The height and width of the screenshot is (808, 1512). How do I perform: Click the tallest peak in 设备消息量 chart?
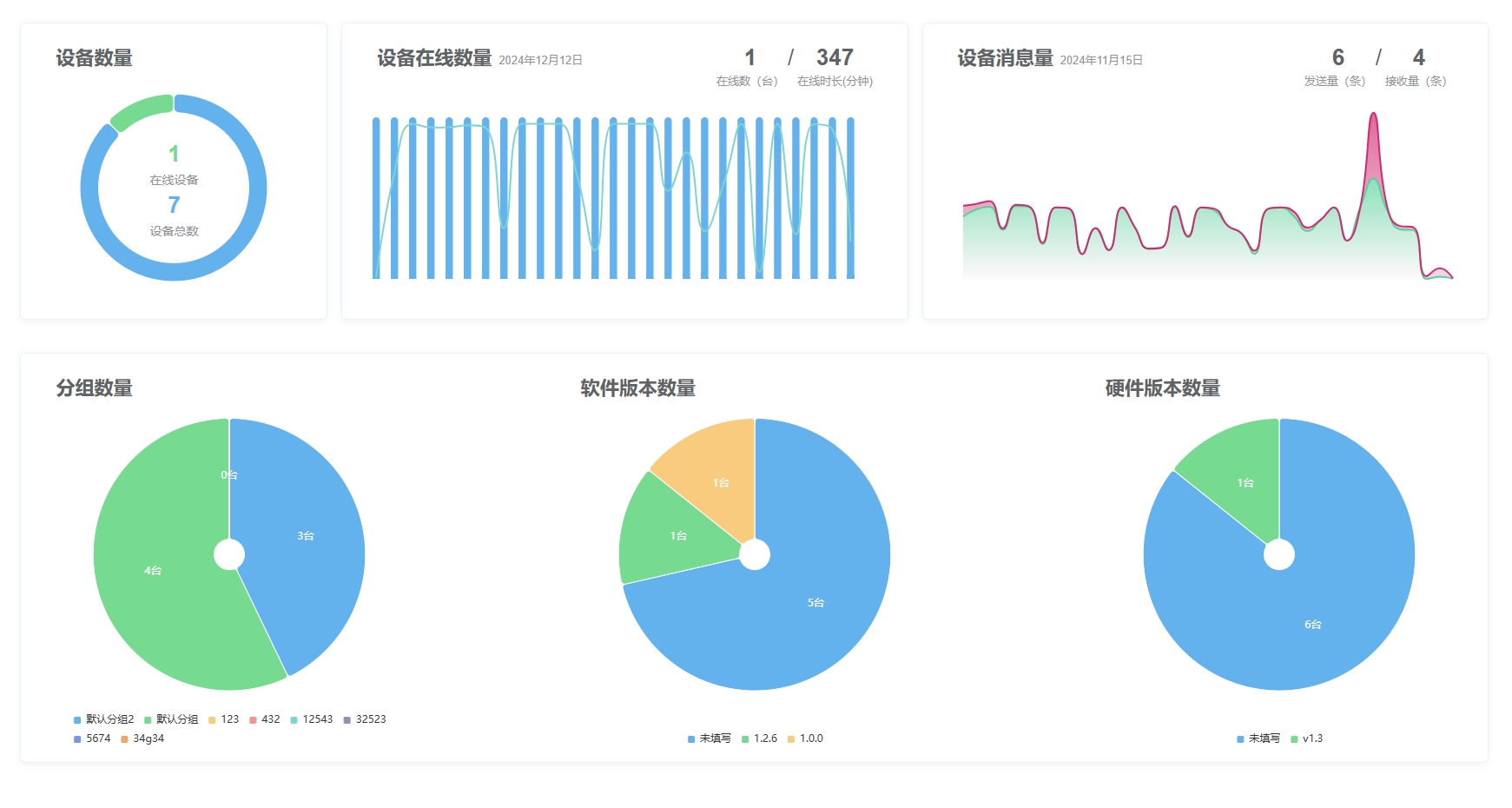[x=1373, y=117]
